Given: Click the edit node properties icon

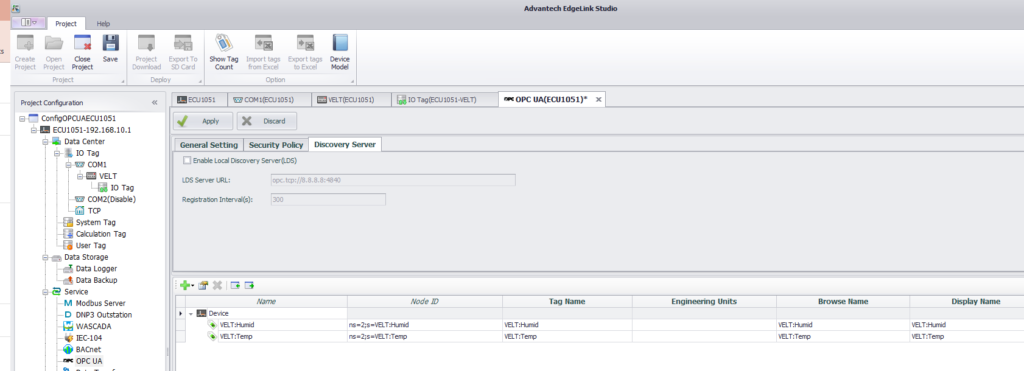Looking at the screenshot, I should coord(203,285).
